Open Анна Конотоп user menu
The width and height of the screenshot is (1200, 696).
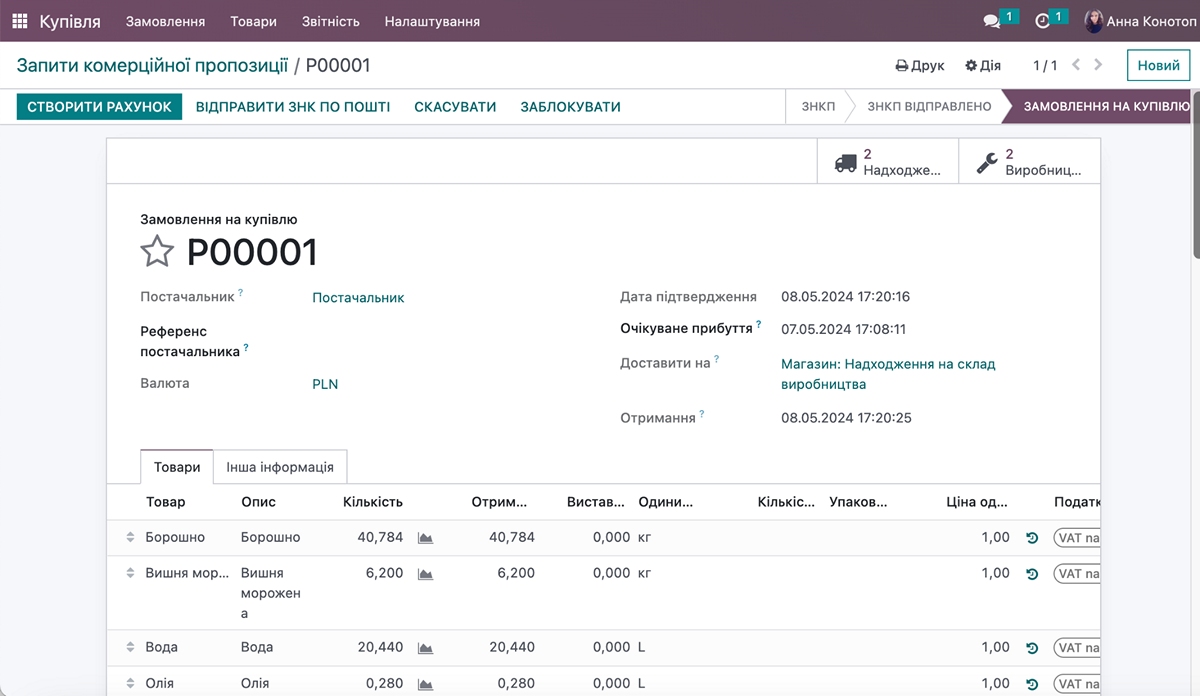click(1139, 21)
